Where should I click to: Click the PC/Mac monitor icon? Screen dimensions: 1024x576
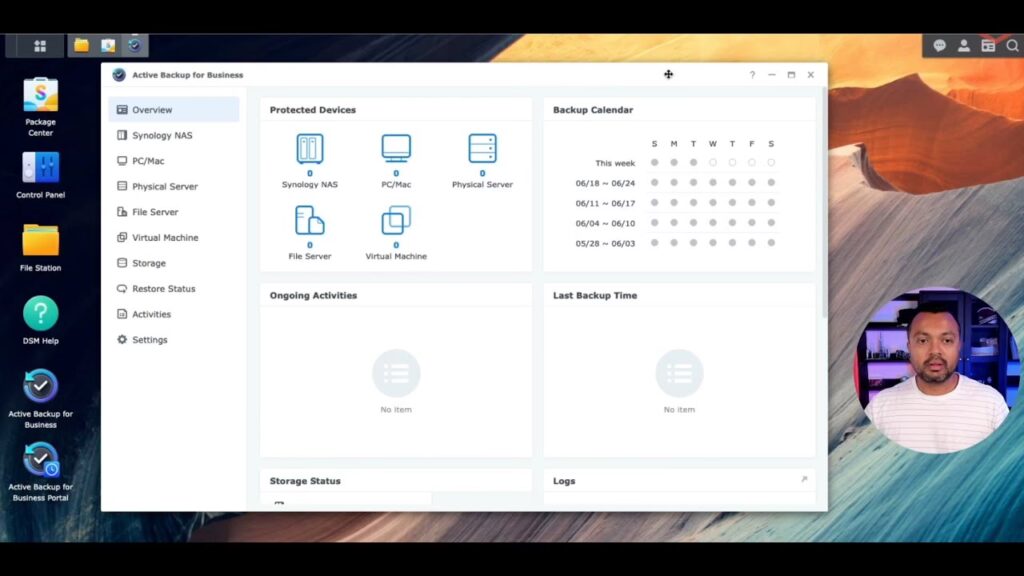point(396,149)
